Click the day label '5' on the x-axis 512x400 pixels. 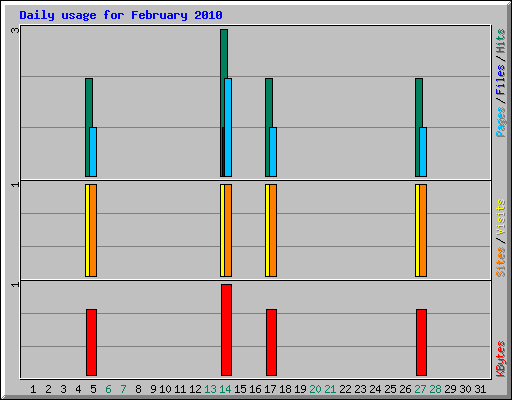click(x=93, y=389)
